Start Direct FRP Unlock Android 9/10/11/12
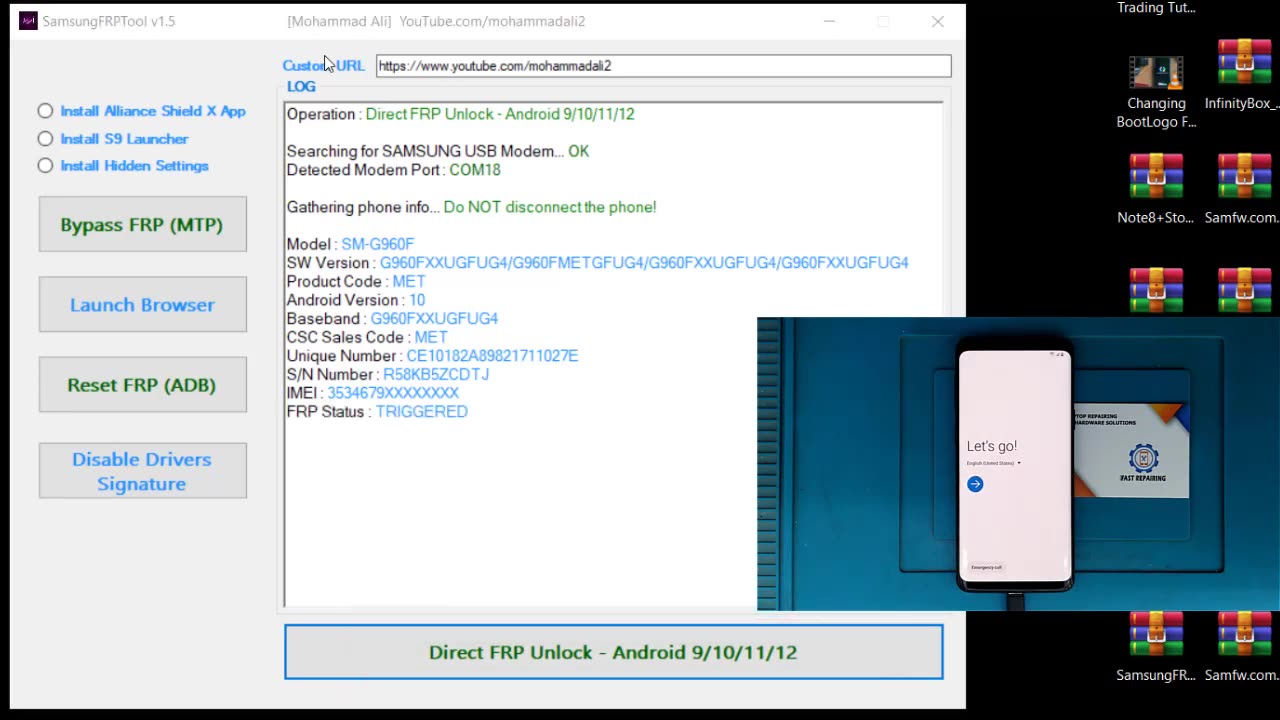Image resolution: width=1280 pixels, height=720 pixels. [x=613, y=652]
